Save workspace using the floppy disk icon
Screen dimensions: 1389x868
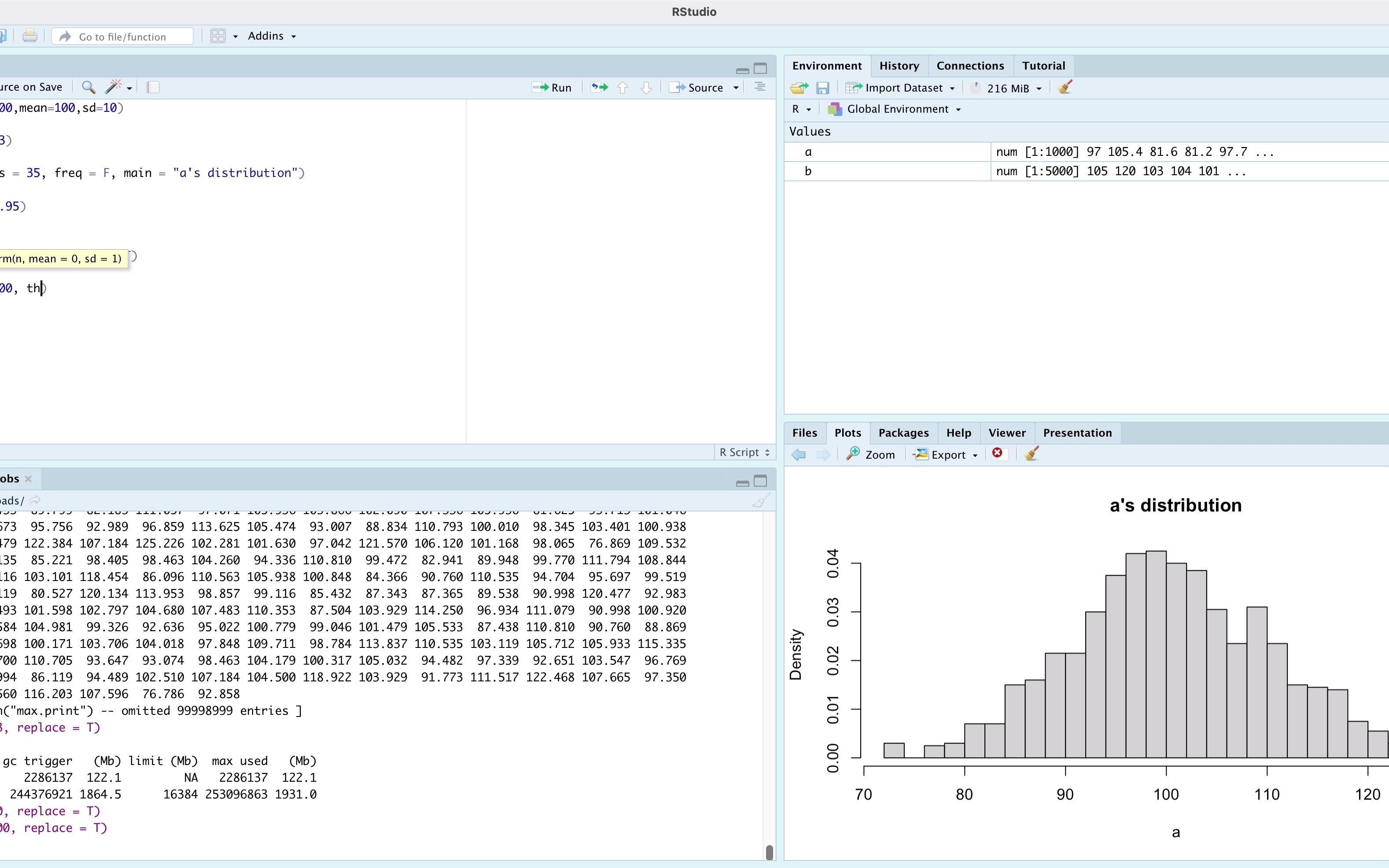click(x=822, y=88)
